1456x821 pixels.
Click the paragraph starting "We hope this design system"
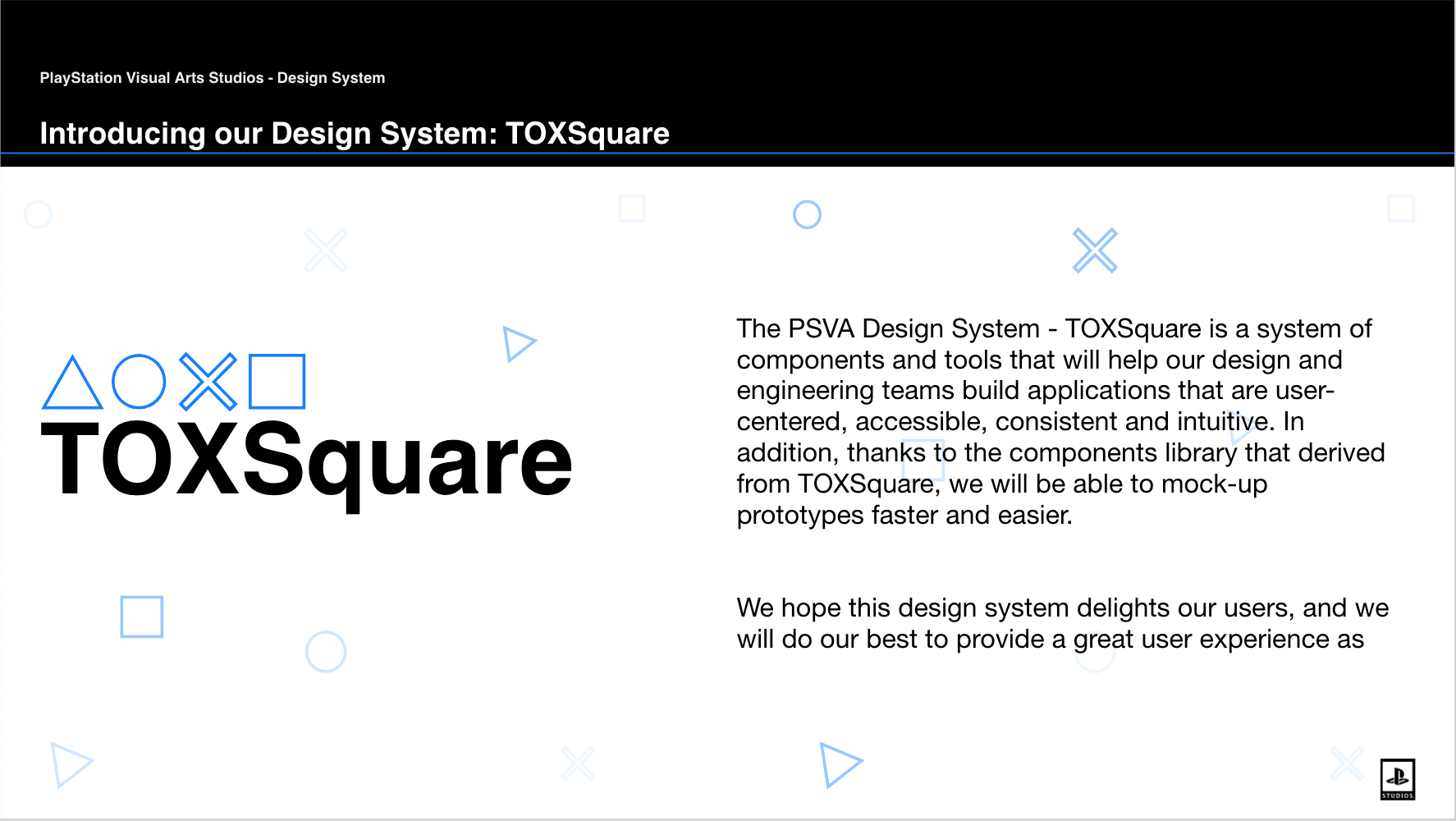[1062, 623]
